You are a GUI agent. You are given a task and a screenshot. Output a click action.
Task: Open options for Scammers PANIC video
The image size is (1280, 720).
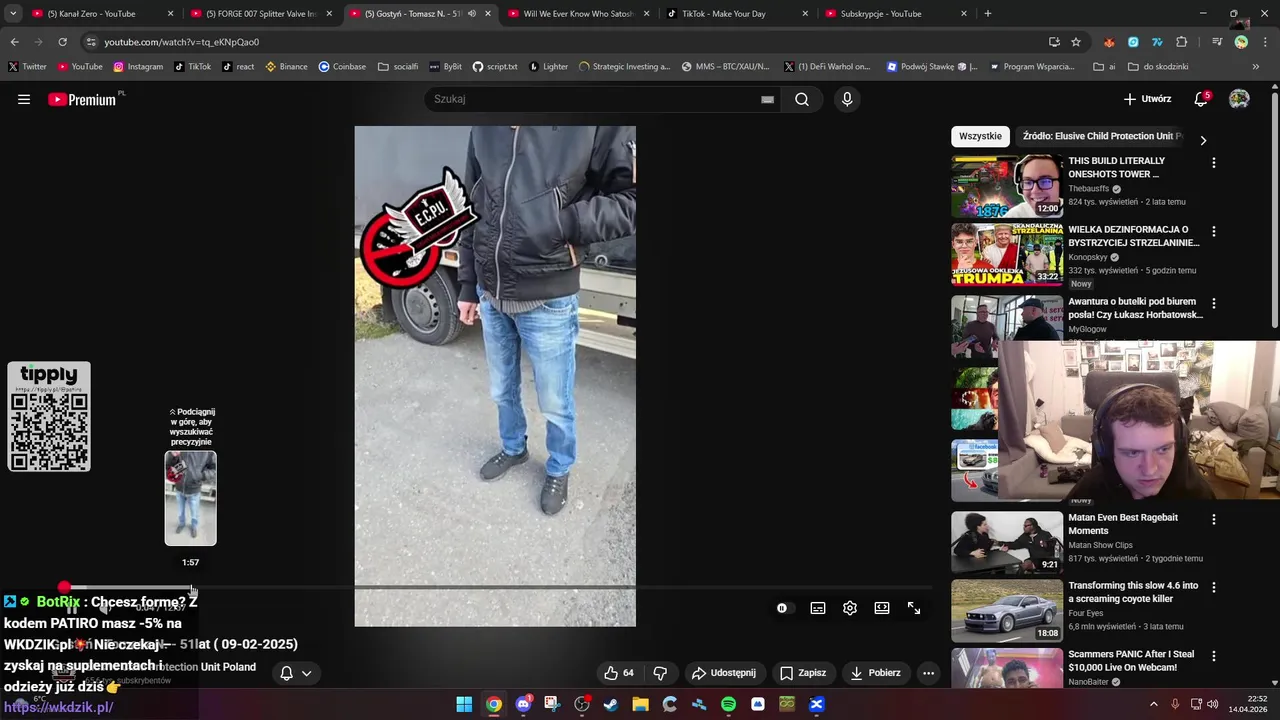(1214, 656)
